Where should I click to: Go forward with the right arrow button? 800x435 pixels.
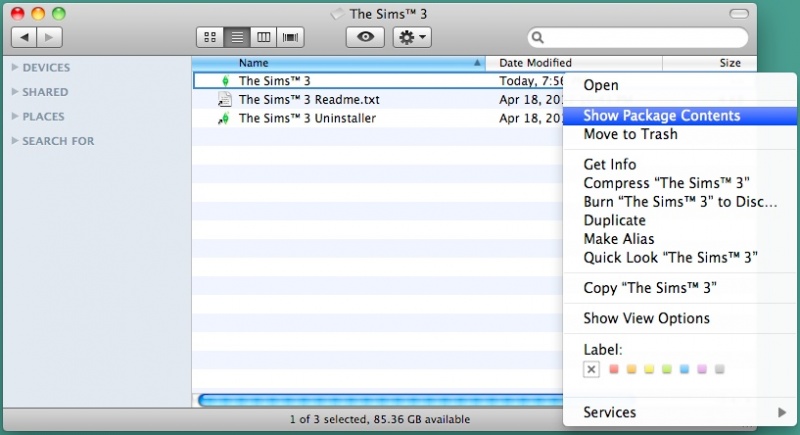coord(49,37)
